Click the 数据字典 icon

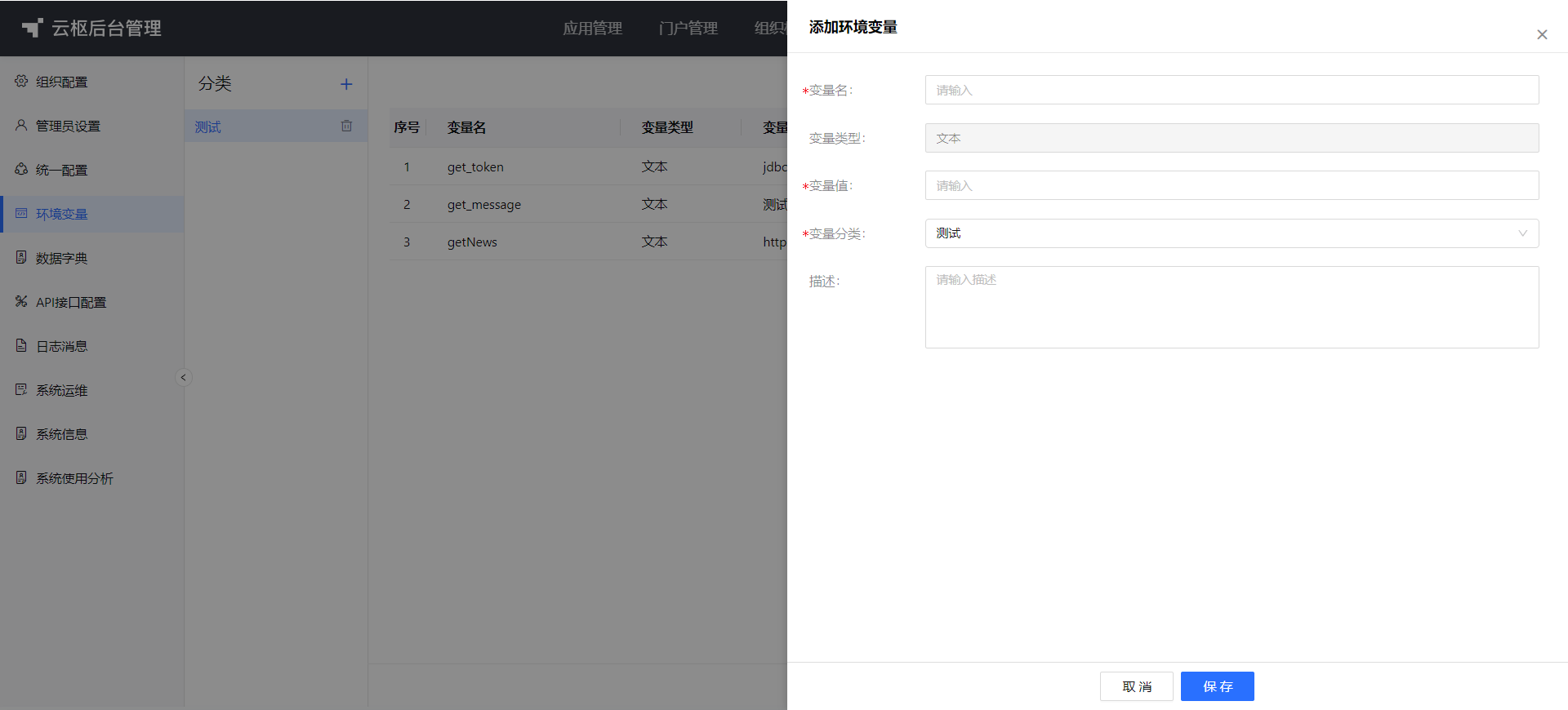tap(21, 257)
